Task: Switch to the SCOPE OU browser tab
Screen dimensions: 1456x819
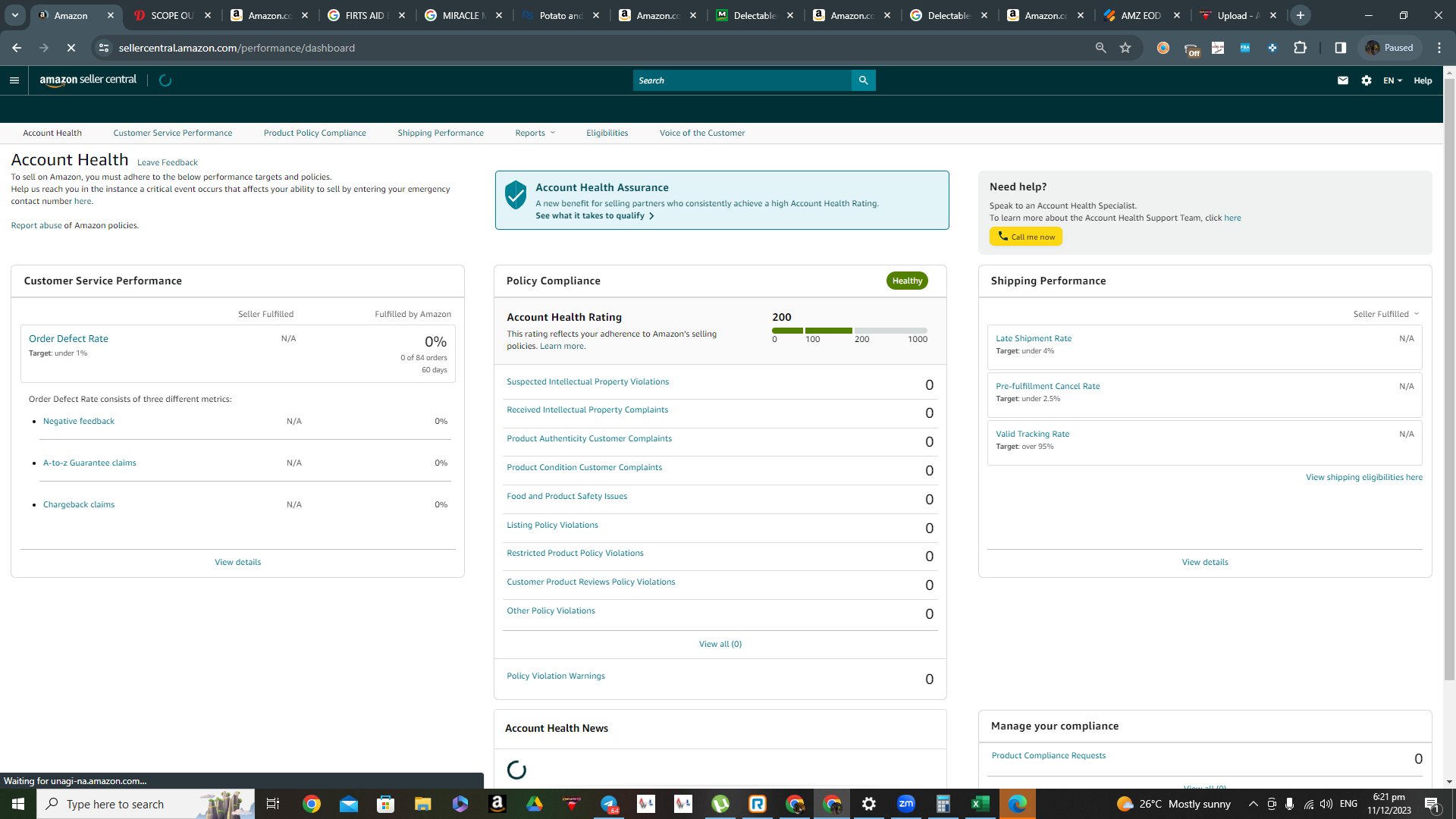Action: [x=172, y=15]
